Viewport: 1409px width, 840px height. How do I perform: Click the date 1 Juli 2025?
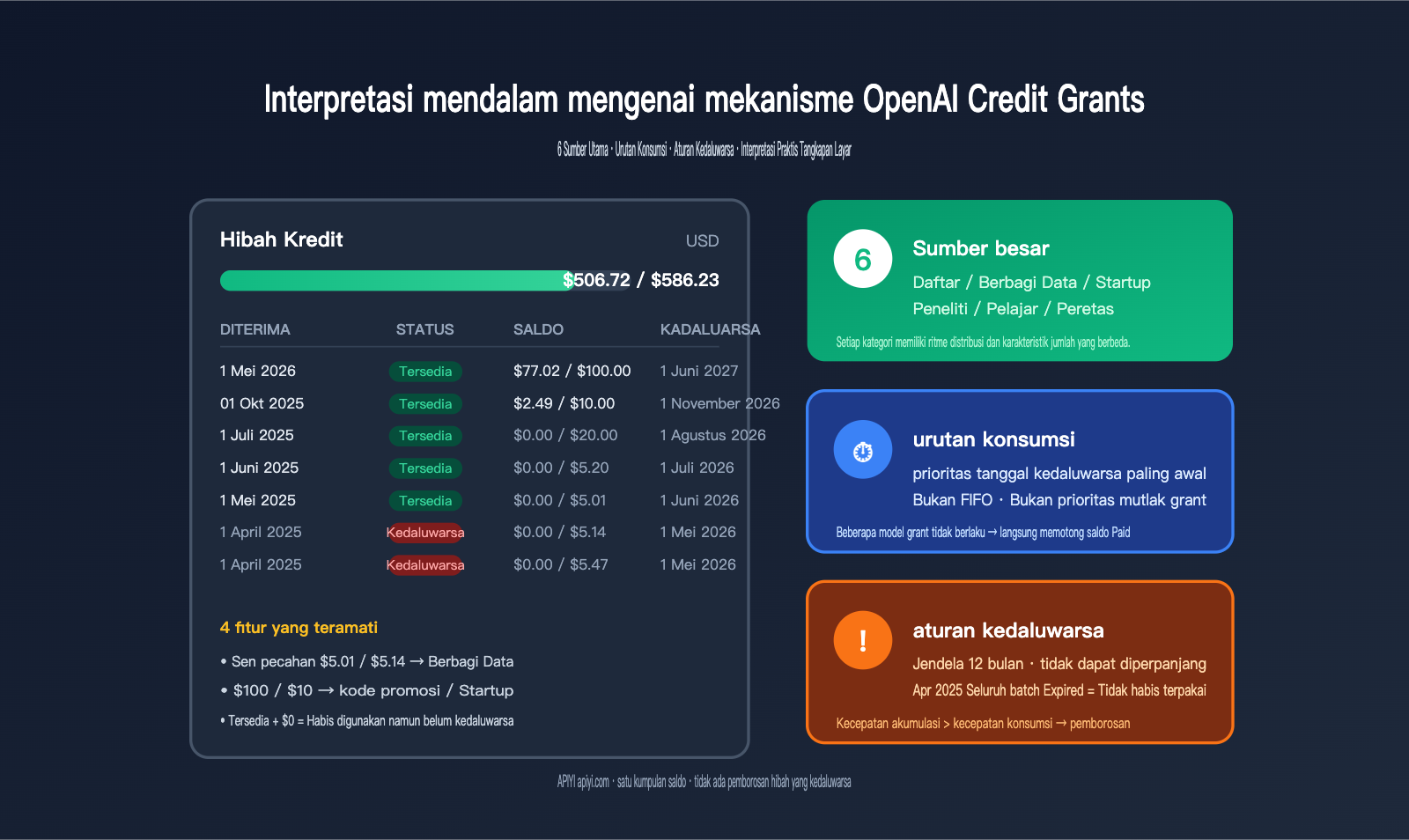coord(257,435)
